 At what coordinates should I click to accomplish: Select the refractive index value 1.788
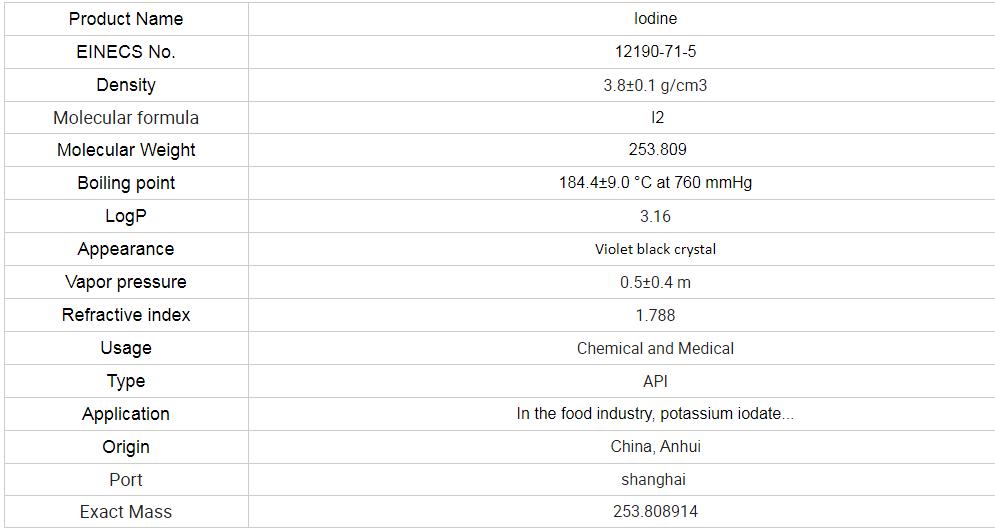pos(655,315)
